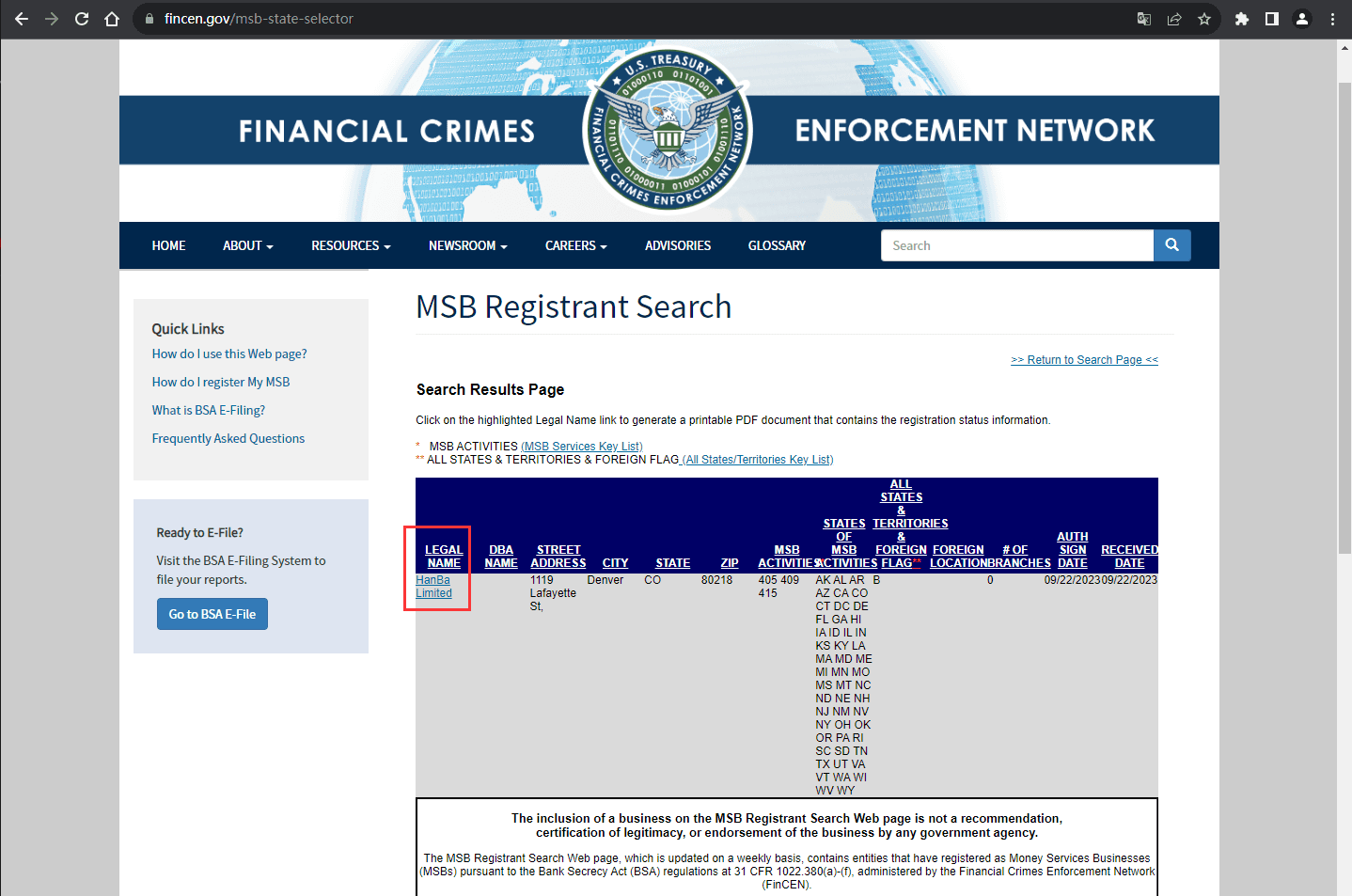This screenshot has width=1352, height=896.
Task: Open Chrome three-dot menu
Action: [x=1332, y=19]
